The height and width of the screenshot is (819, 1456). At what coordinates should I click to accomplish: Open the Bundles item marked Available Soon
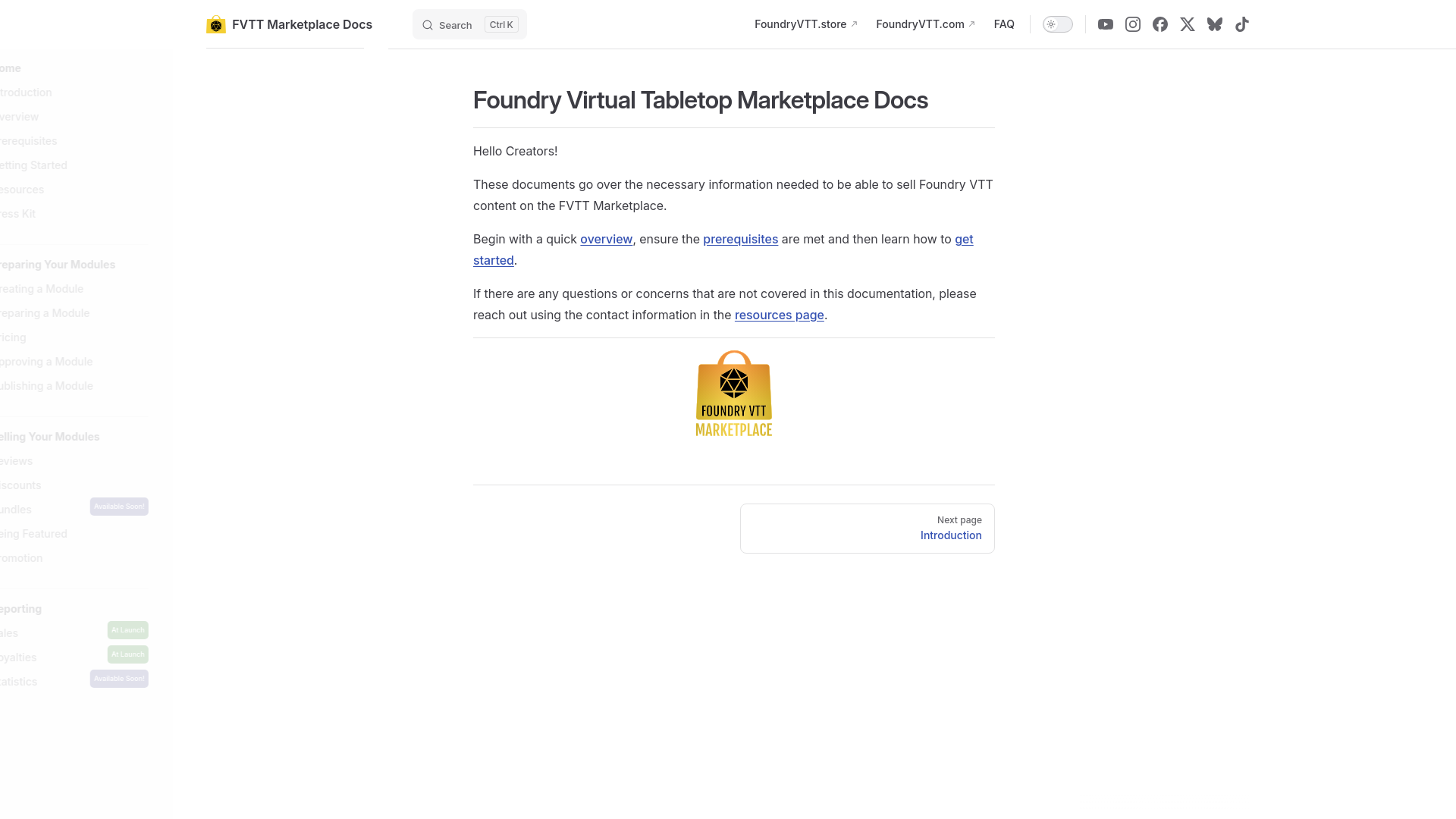(x=74, y=508)
